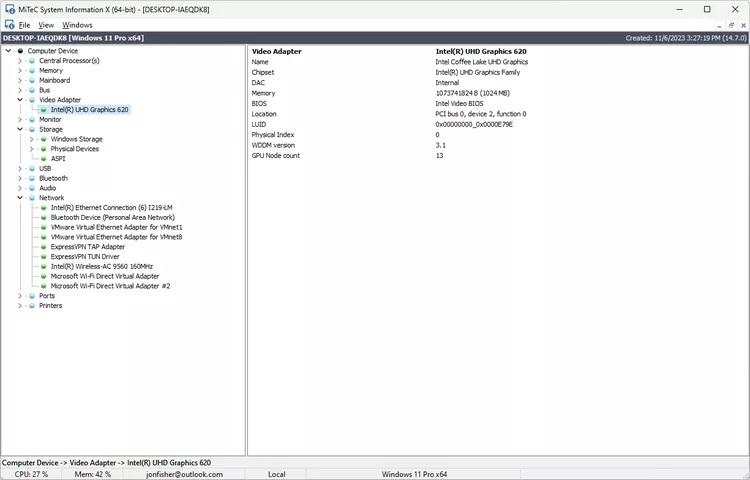Click the Computer Device root node icon
The width and height of the screenshot is (750, 480).
pos(20,51)
